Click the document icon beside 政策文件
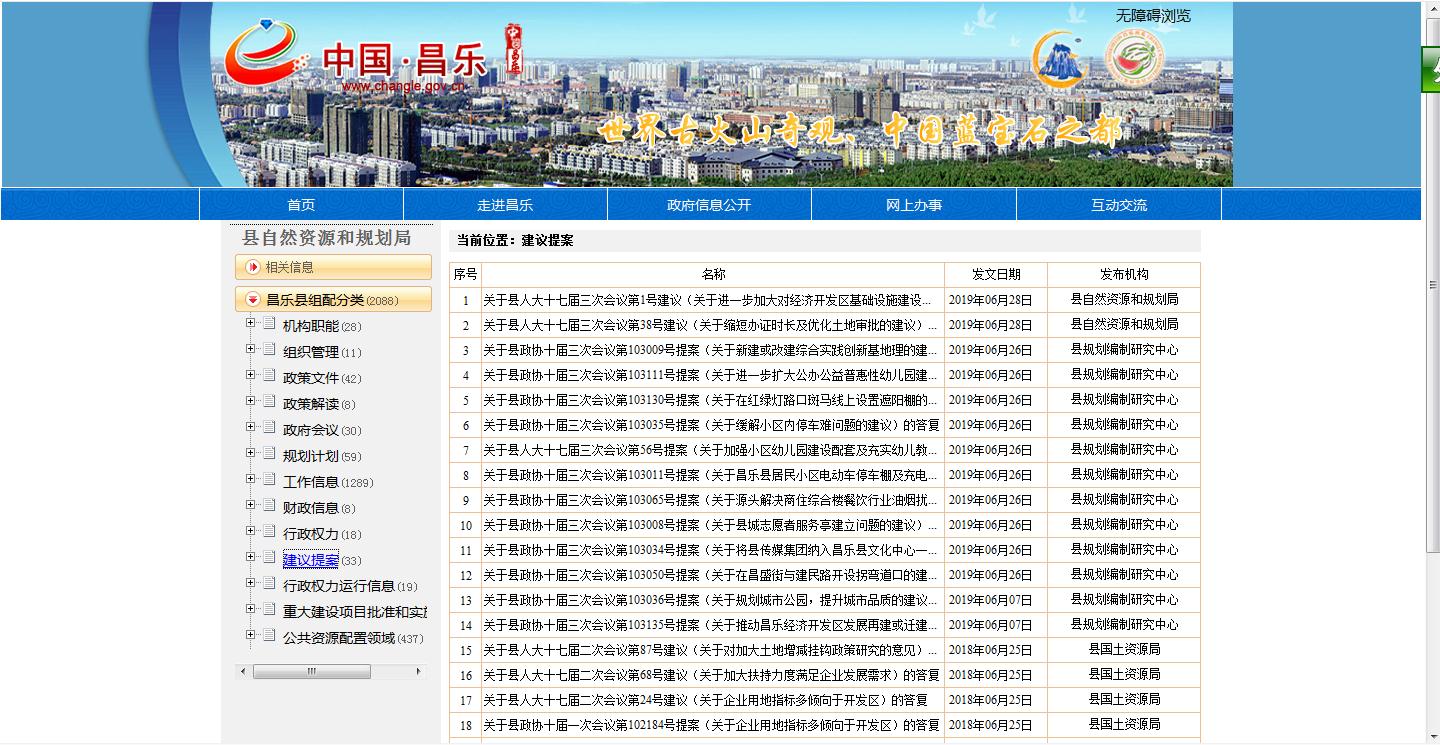Screen dimensions: 1440x745 click(x=269, y=376)
